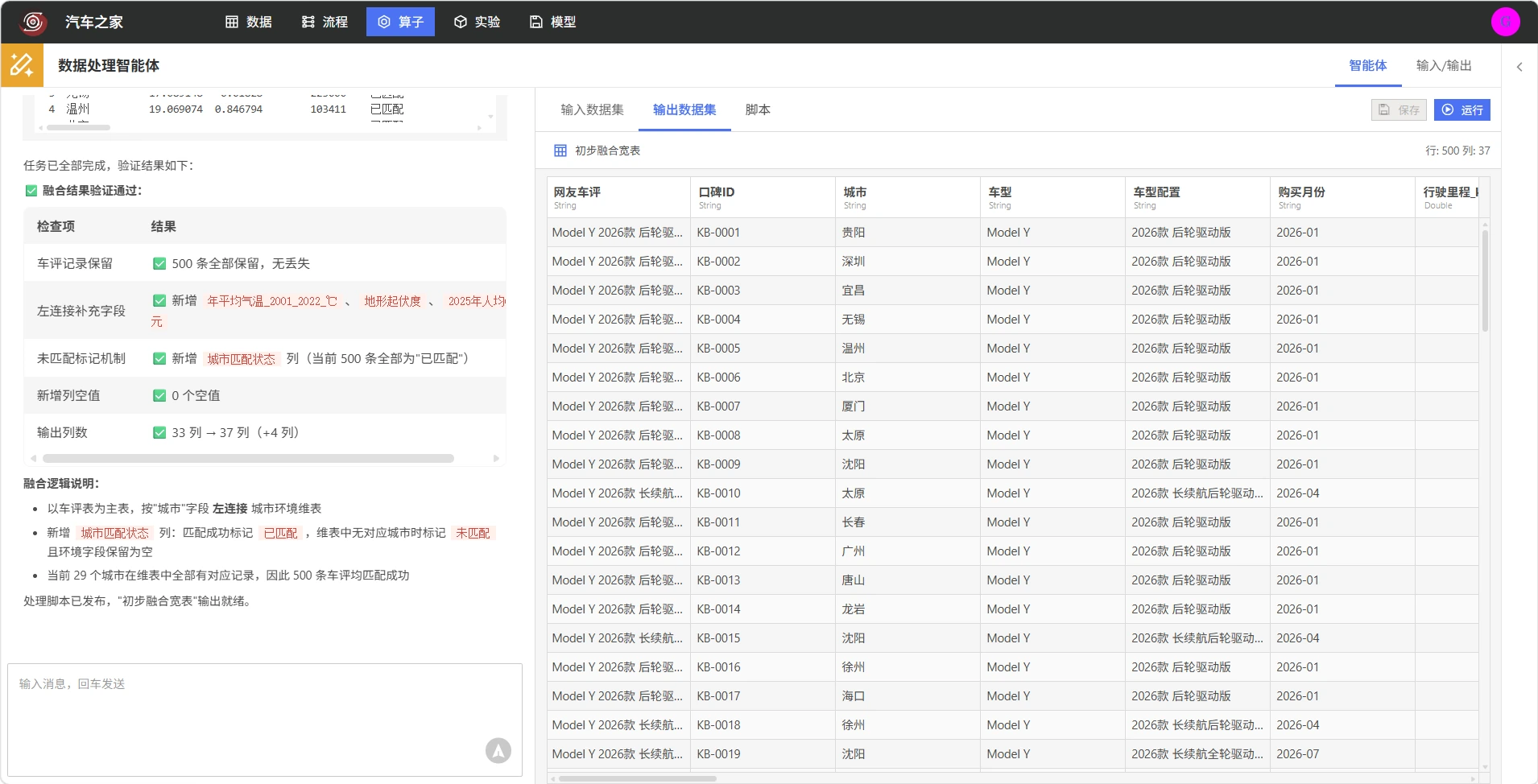1538x784 pixels.
Task: Click the 检查项 header in validation table
Action: 56,227
